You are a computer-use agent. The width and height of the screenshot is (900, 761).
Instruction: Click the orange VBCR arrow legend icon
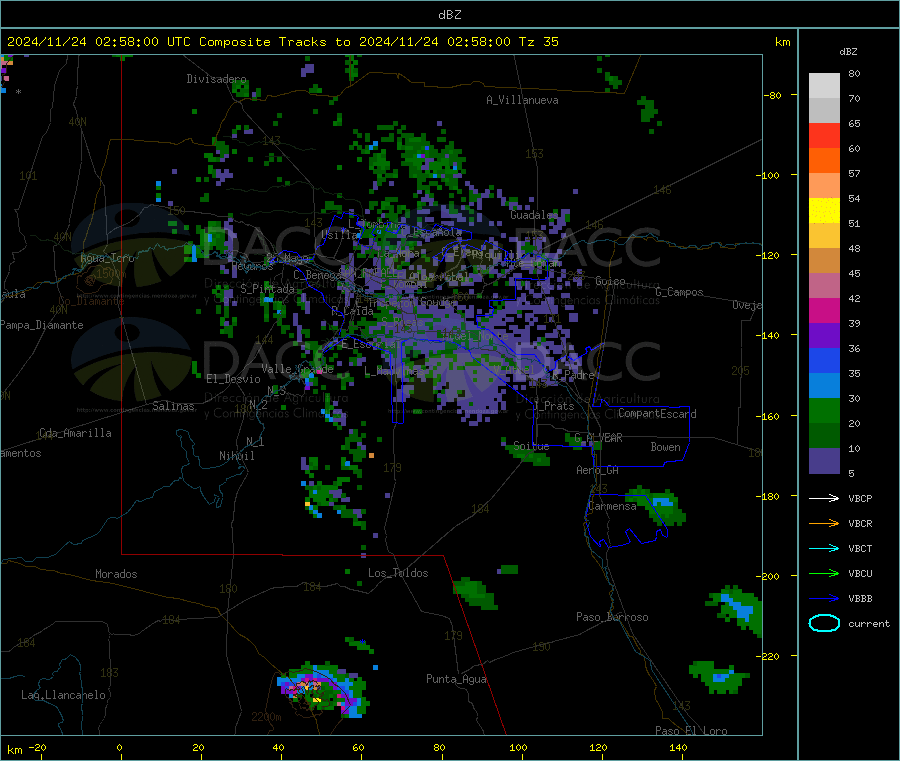click(x=824, y=523)
